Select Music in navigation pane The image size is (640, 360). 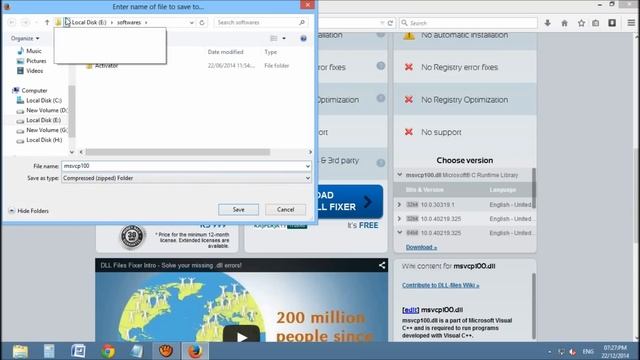click(x=33, y=51)
